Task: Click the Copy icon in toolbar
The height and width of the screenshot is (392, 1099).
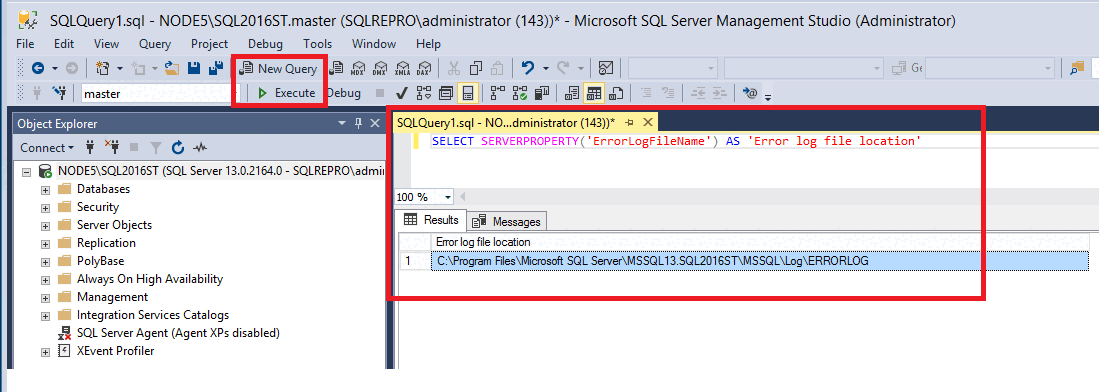Action: [476, 68]
